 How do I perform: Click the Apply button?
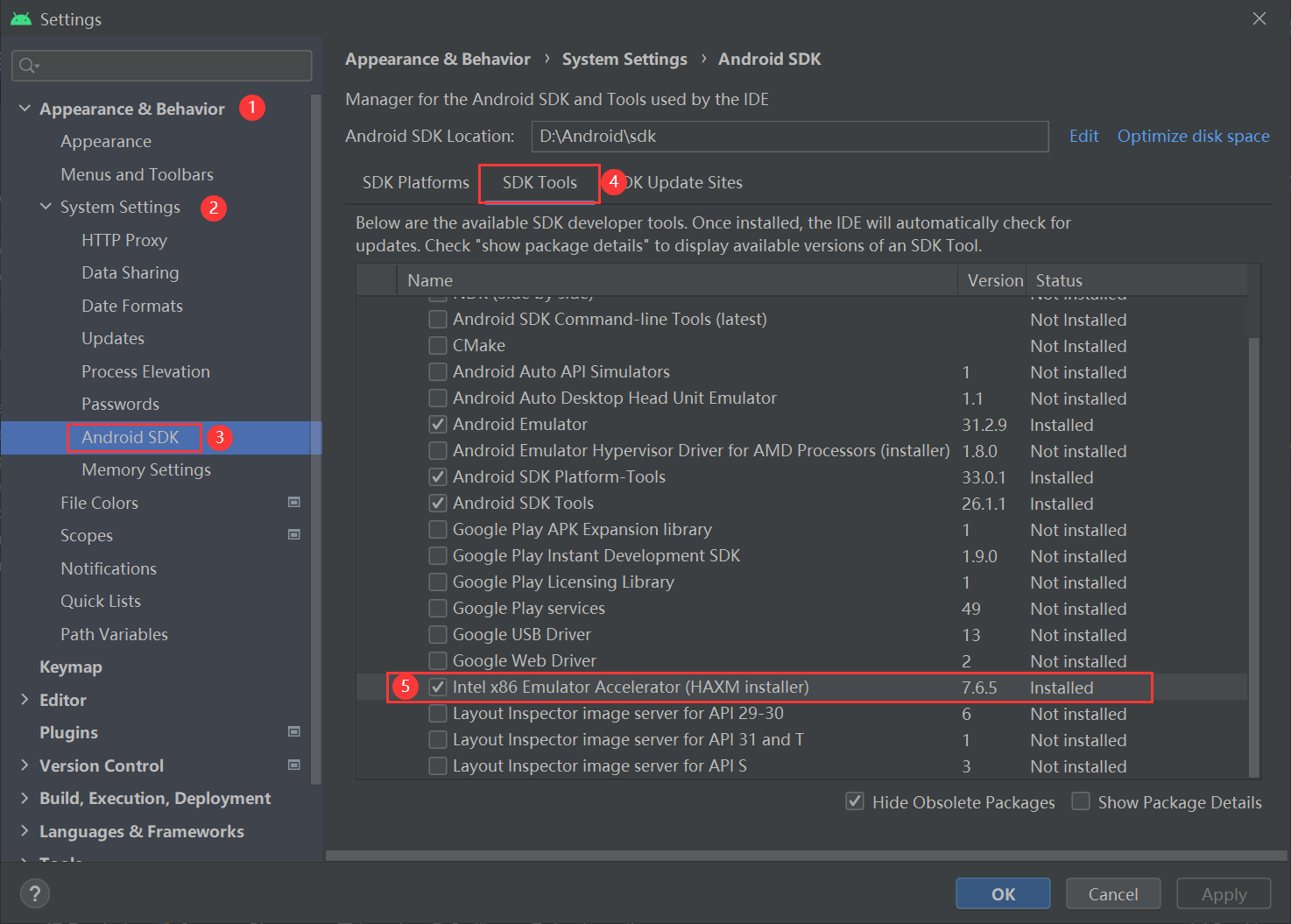point(1224,893)
